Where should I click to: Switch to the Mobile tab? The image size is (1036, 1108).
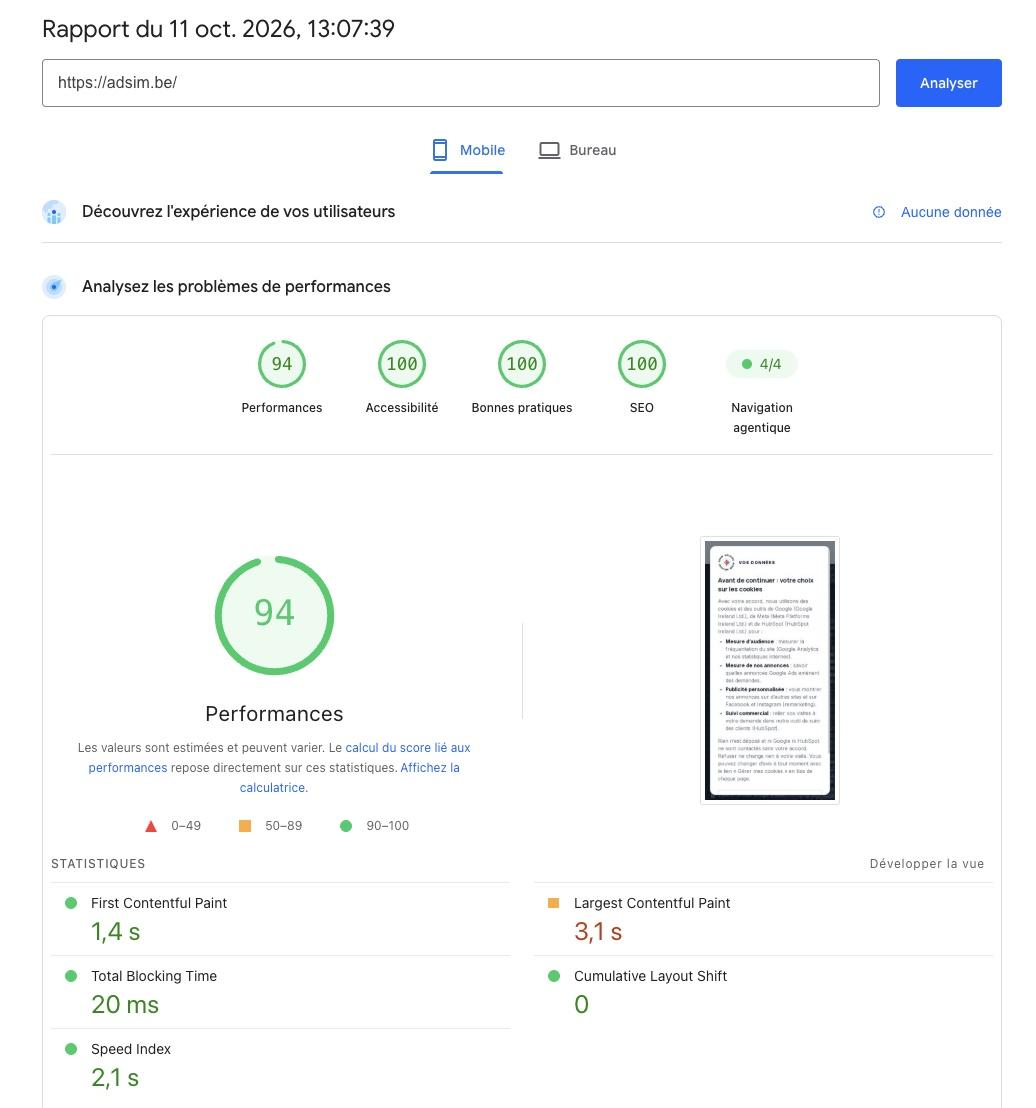coord(466,151)
